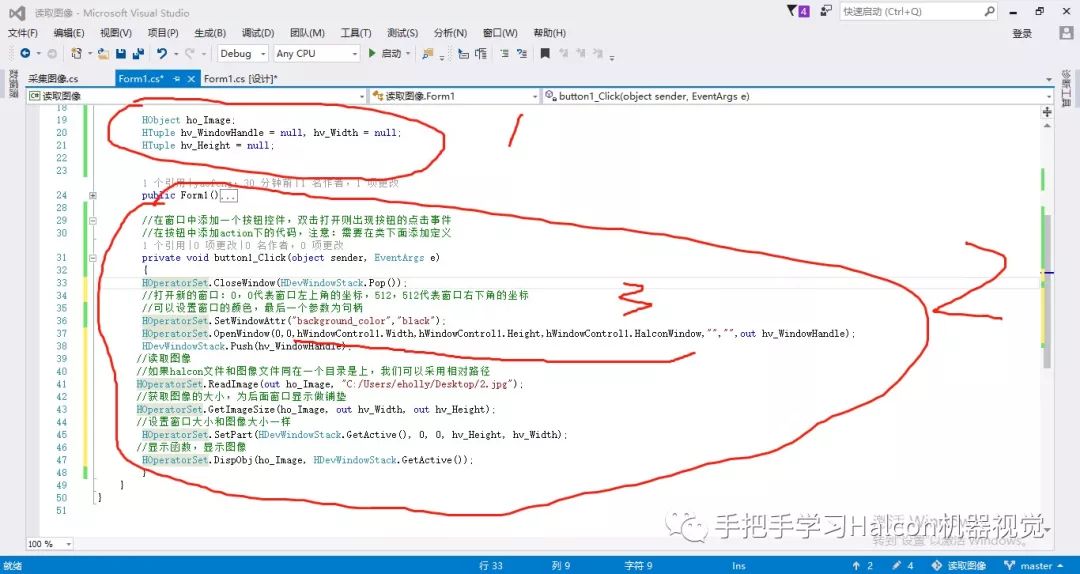Click the new project toolbar icon
The width and height of the screenshot is (1080, 574).
point(76,53)
